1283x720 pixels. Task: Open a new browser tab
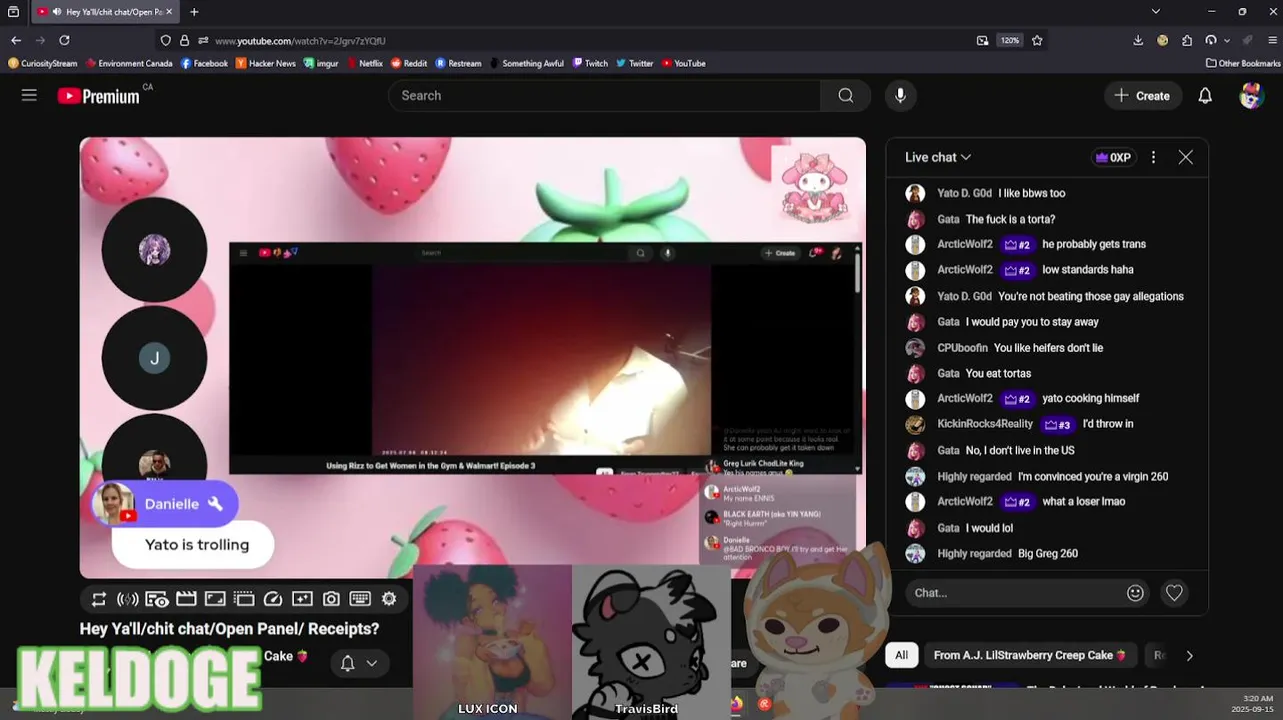click(194, 12)
